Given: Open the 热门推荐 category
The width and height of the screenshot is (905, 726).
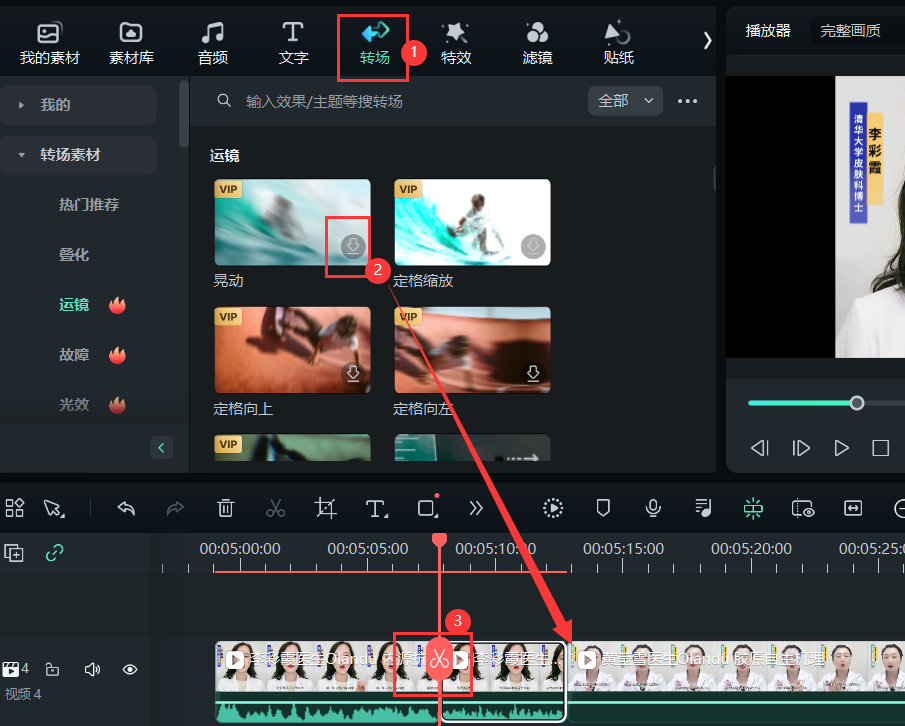Looking at the screenshot, I should (x=89, y=205).
